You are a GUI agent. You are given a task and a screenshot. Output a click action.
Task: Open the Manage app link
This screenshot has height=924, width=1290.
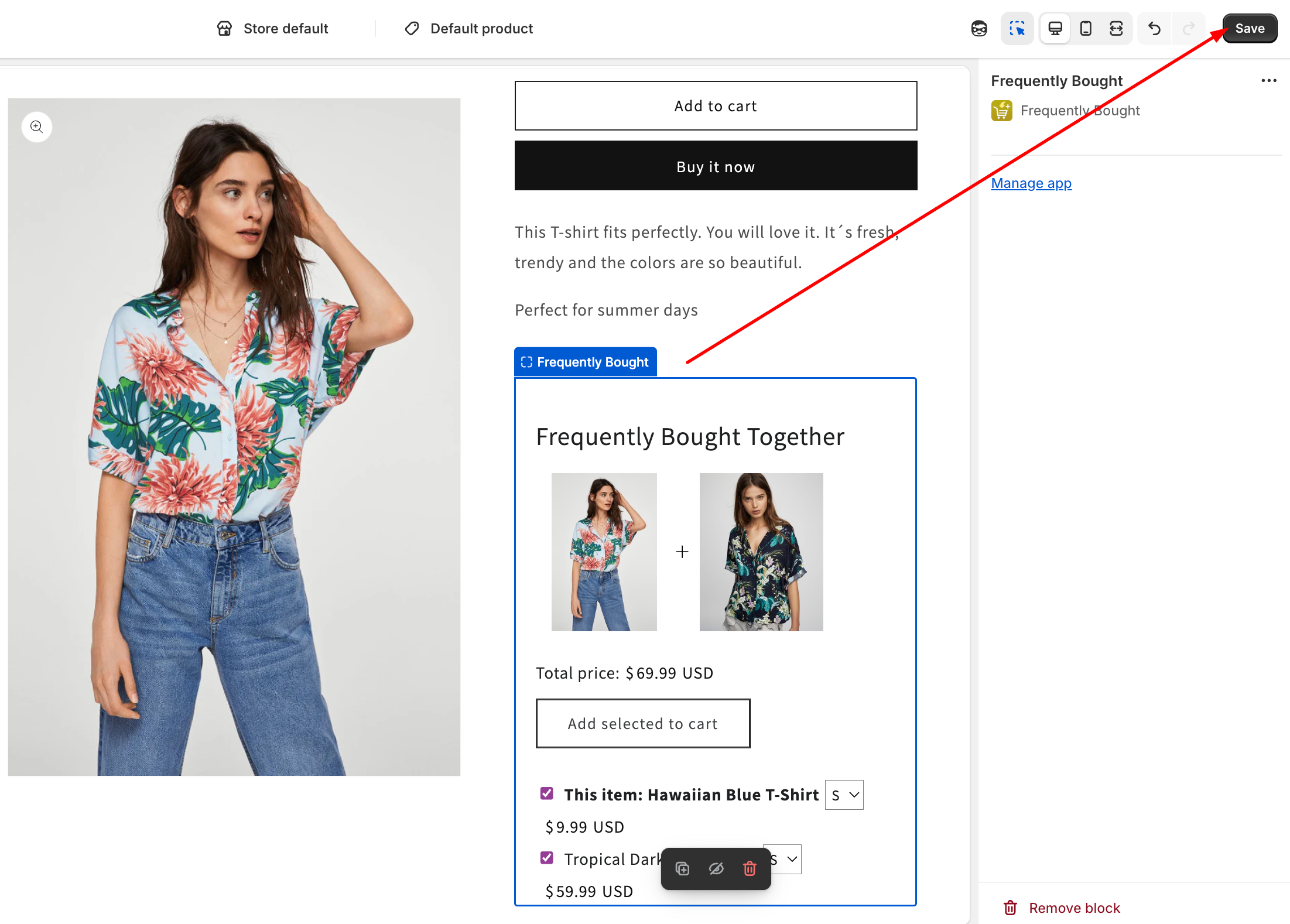click(x=1031, y=183)
